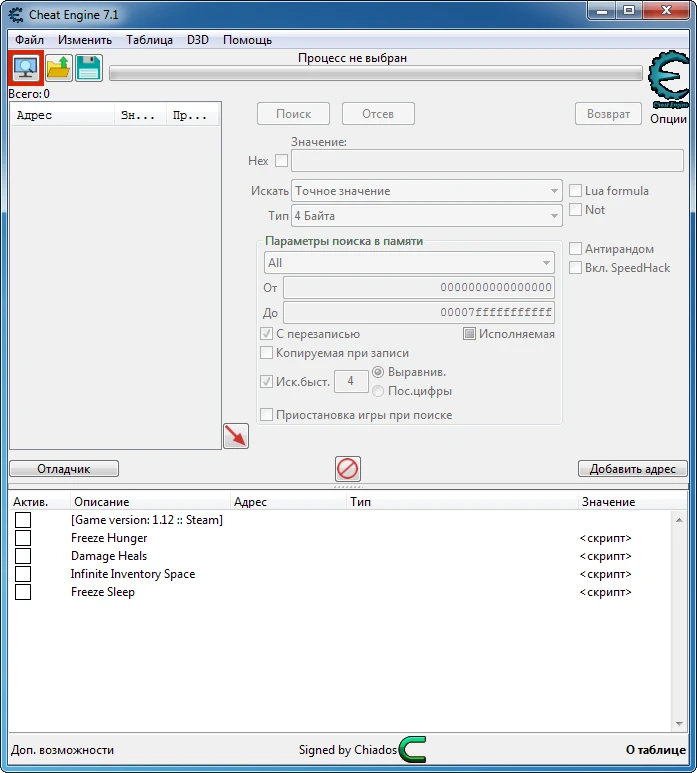The height and width of the screenshot is (773, 697).
Task: Copy selected addresses with red arrow button
Action: [x=236, y=436]
